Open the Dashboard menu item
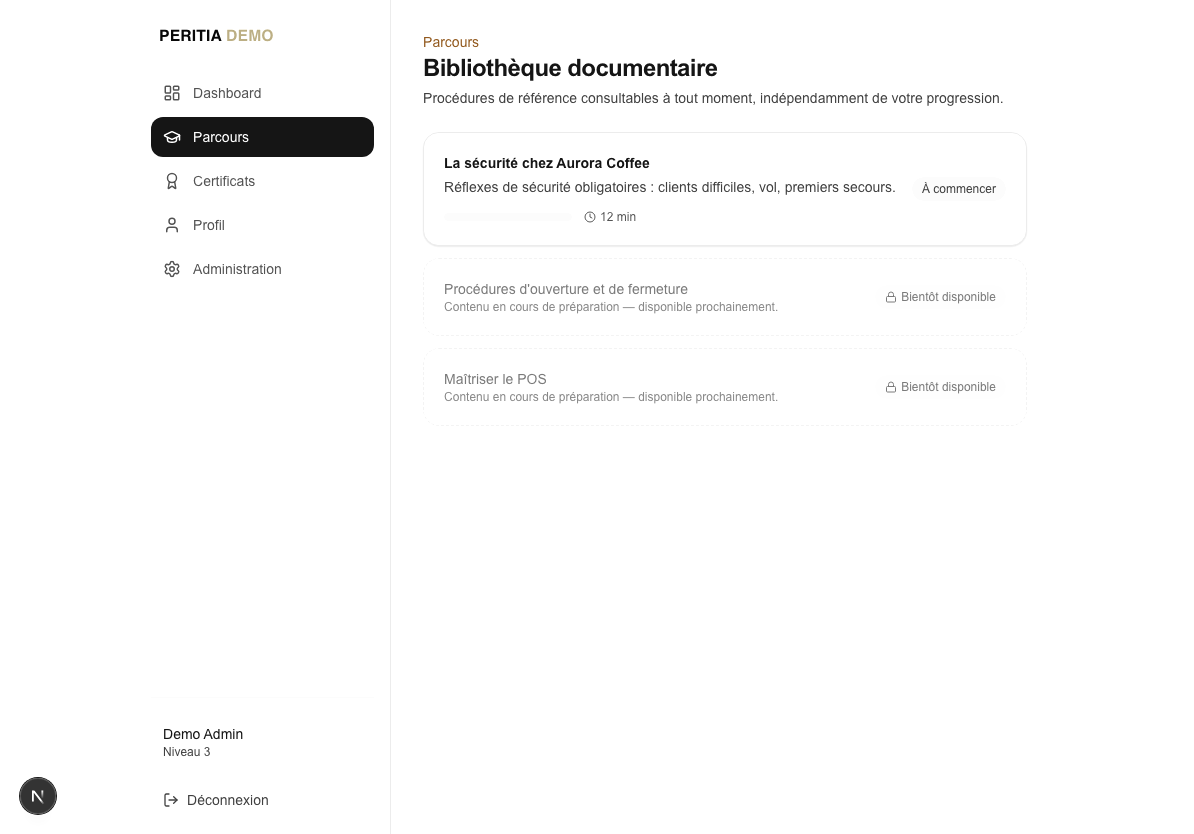 tap(262, 93)
